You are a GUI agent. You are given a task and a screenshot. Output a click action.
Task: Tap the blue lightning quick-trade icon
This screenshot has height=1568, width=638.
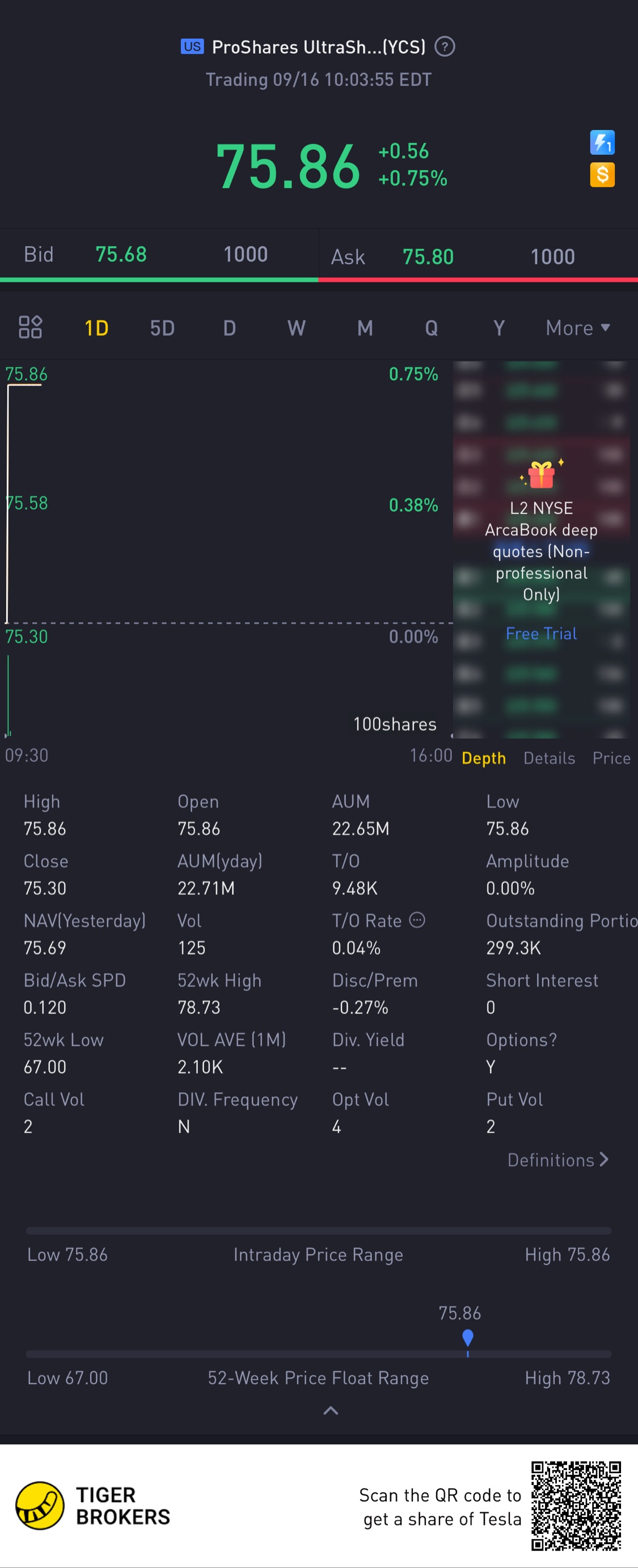click(602, 143)
